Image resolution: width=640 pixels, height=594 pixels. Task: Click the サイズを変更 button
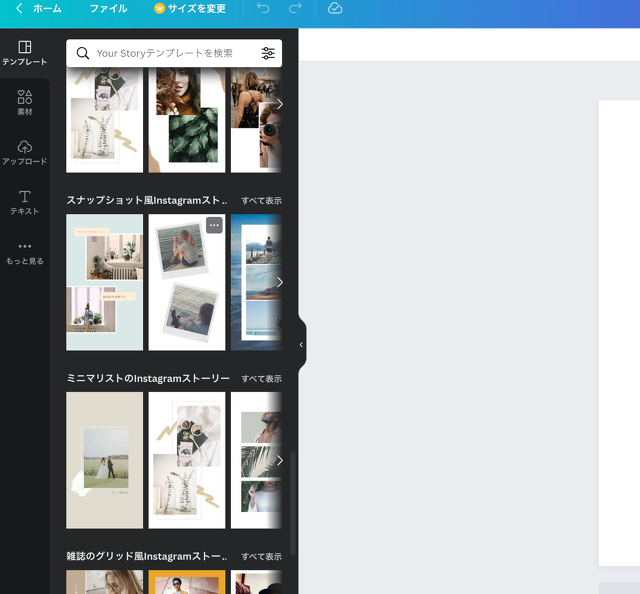click(190, 9)
